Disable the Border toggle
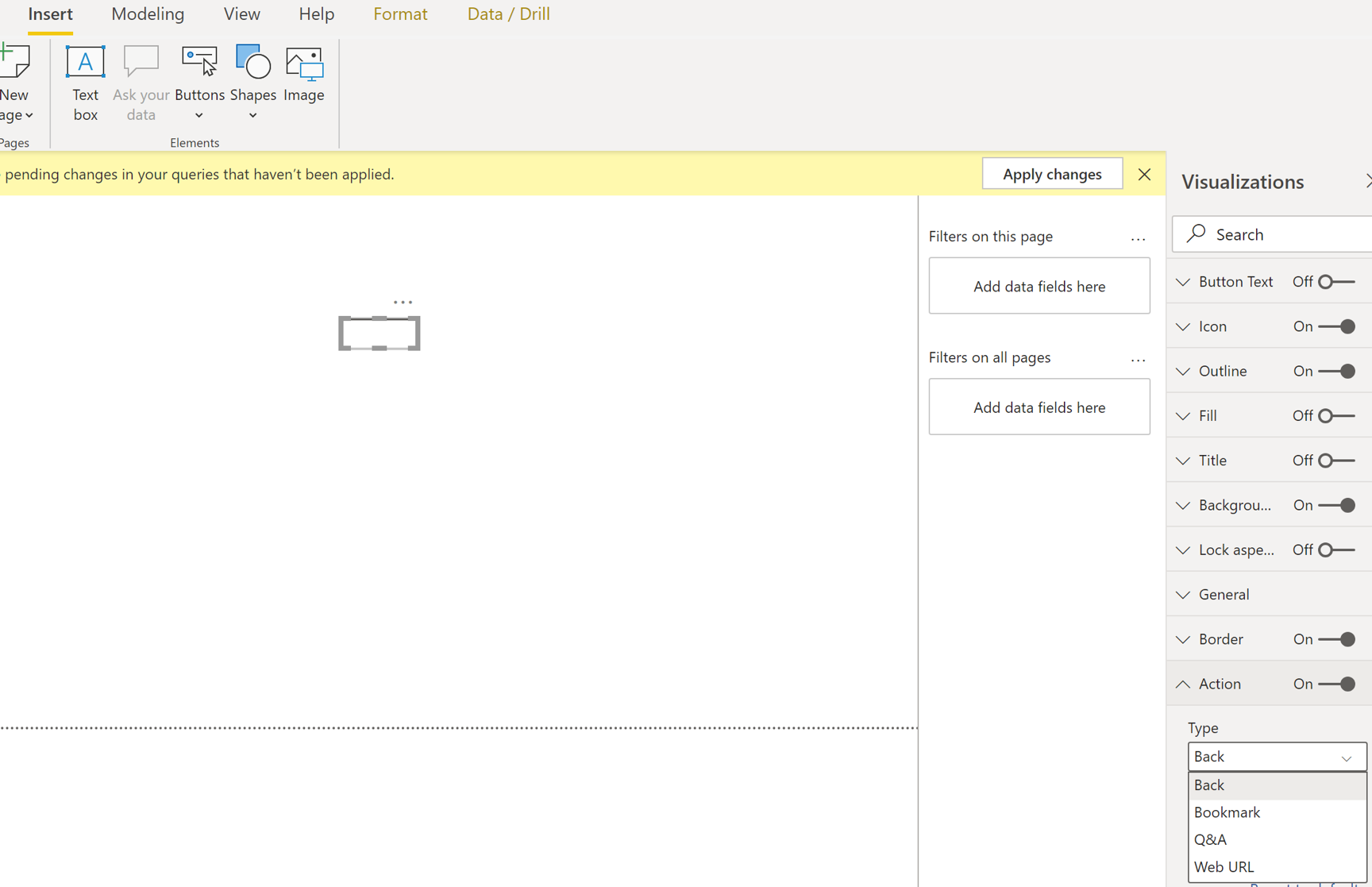 tap(1335, 639)
